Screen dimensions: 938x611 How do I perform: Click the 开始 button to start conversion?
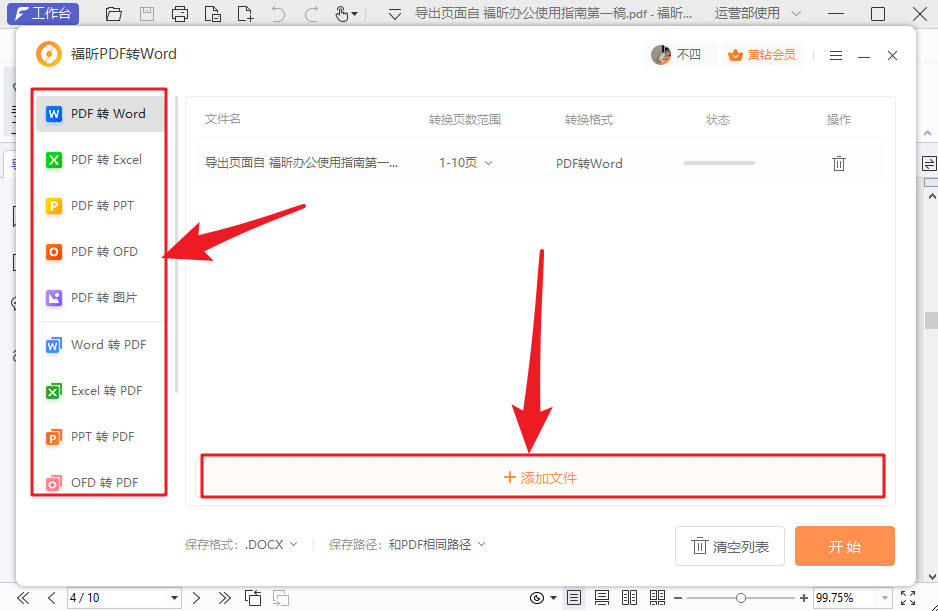tap(844, 546)
